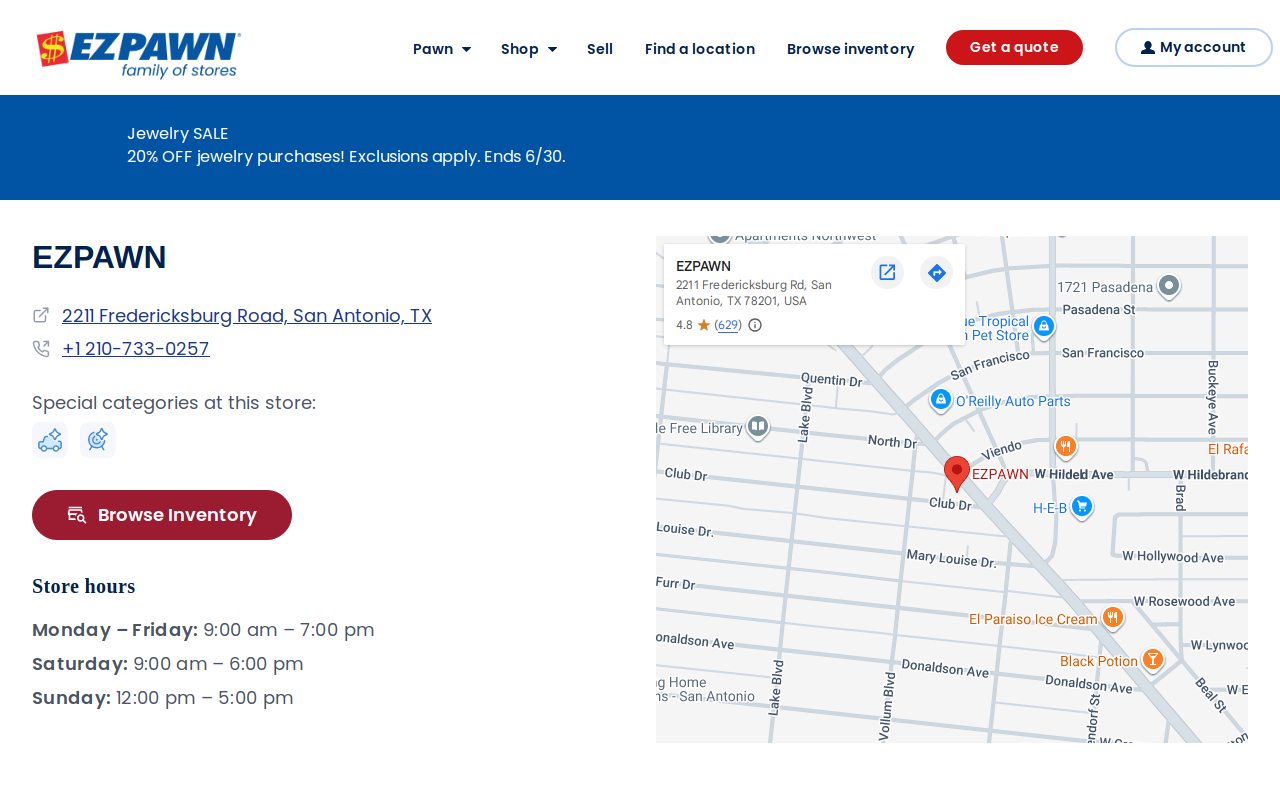Click the El Paraiso Ice Cream marker

click(x=1112, y=618)
